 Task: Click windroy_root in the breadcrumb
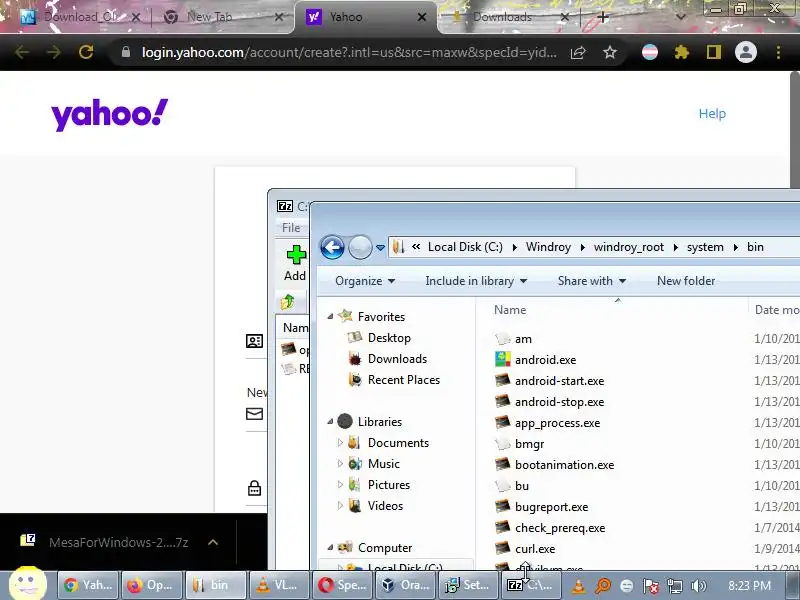pyautogui.click(x=629, y=247)
